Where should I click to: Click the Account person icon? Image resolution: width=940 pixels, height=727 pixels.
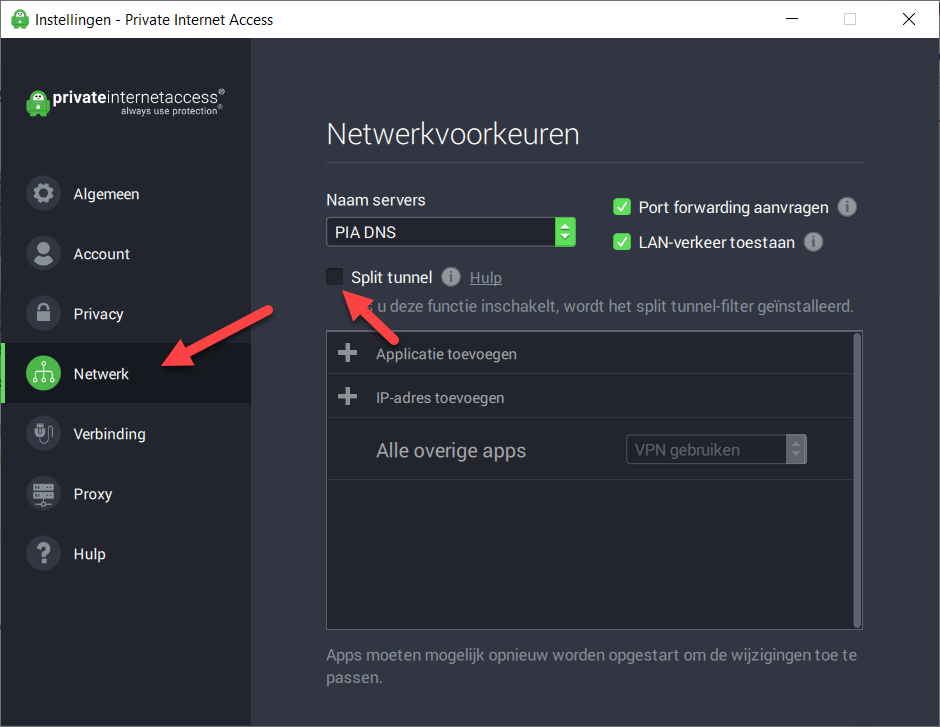43,254
